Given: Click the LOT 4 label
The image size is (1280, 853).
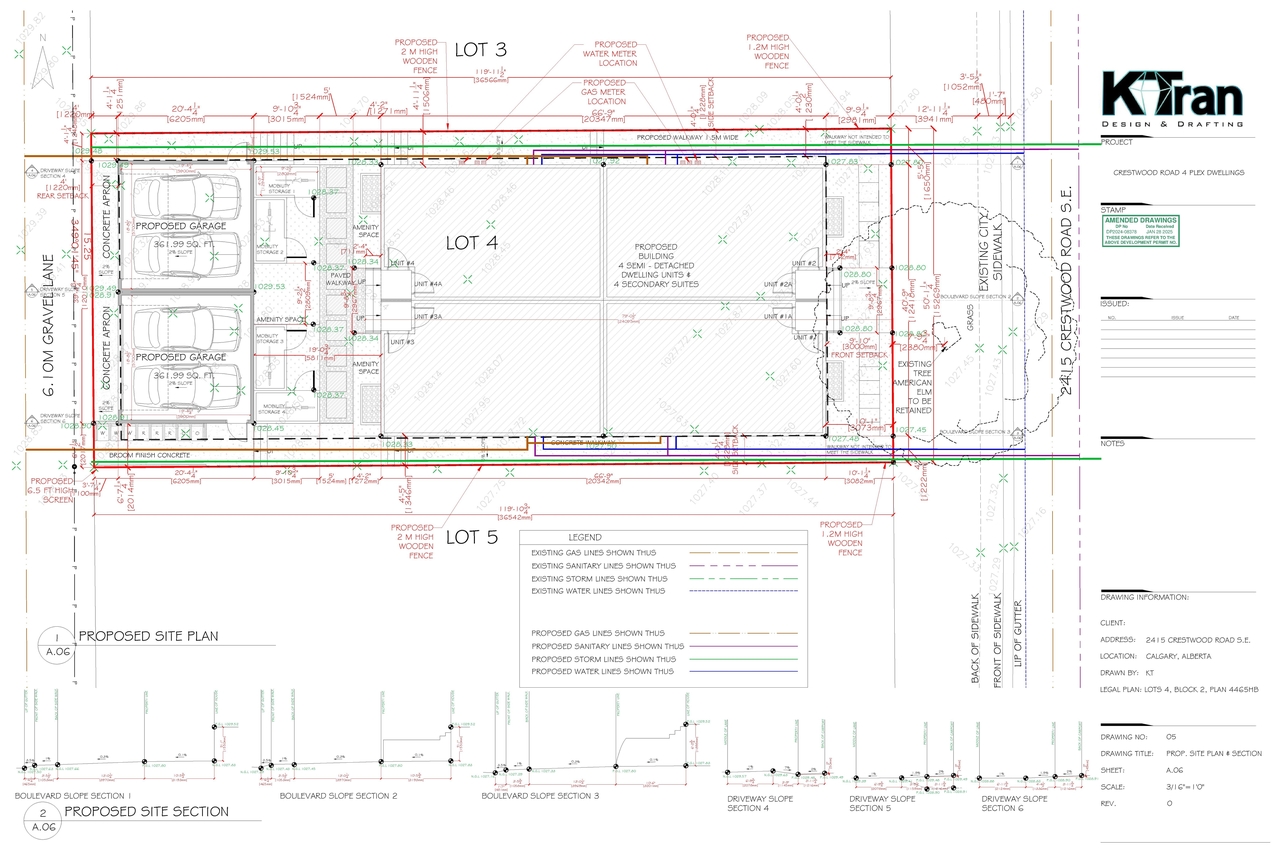Looking at the screenshot, I should click(471, 242).
